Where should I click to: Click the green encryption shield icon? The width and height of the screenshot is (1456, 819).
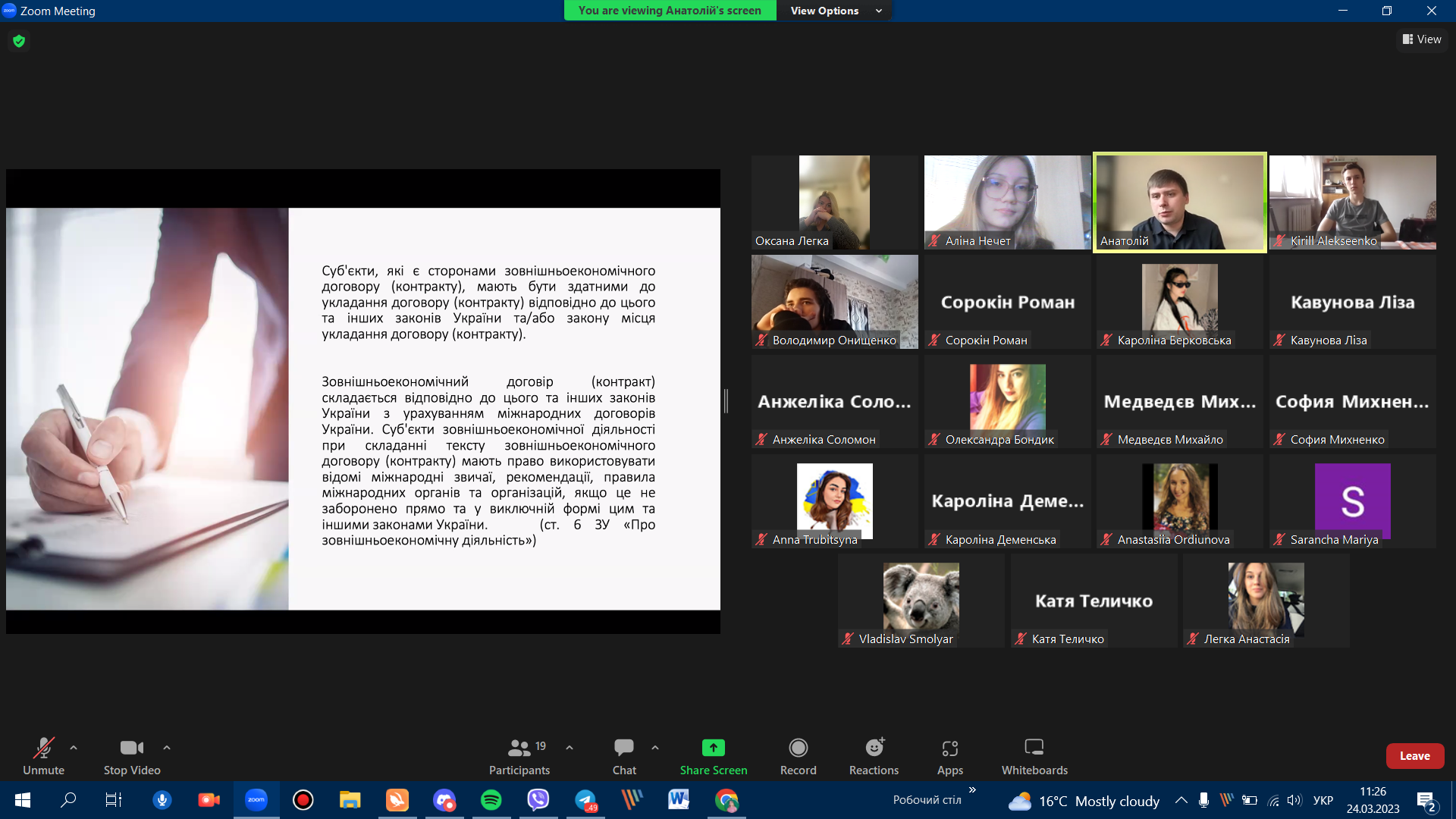coord(19,41)
